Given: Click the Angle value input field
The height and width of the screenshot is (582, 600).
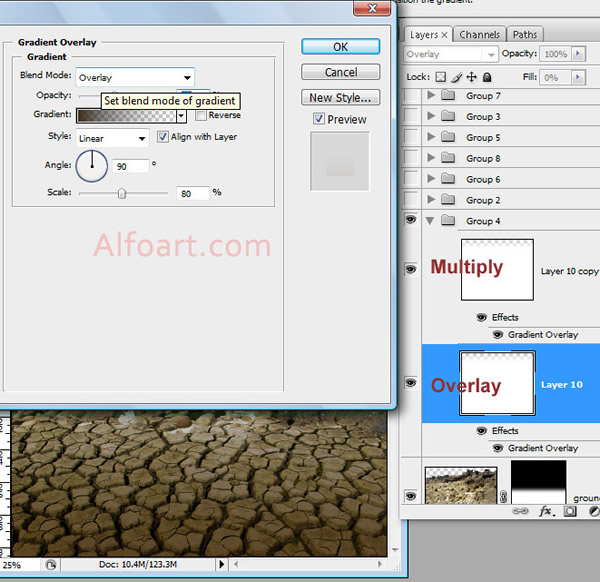Looking at the screenshot, I should (x=133, y=165).
